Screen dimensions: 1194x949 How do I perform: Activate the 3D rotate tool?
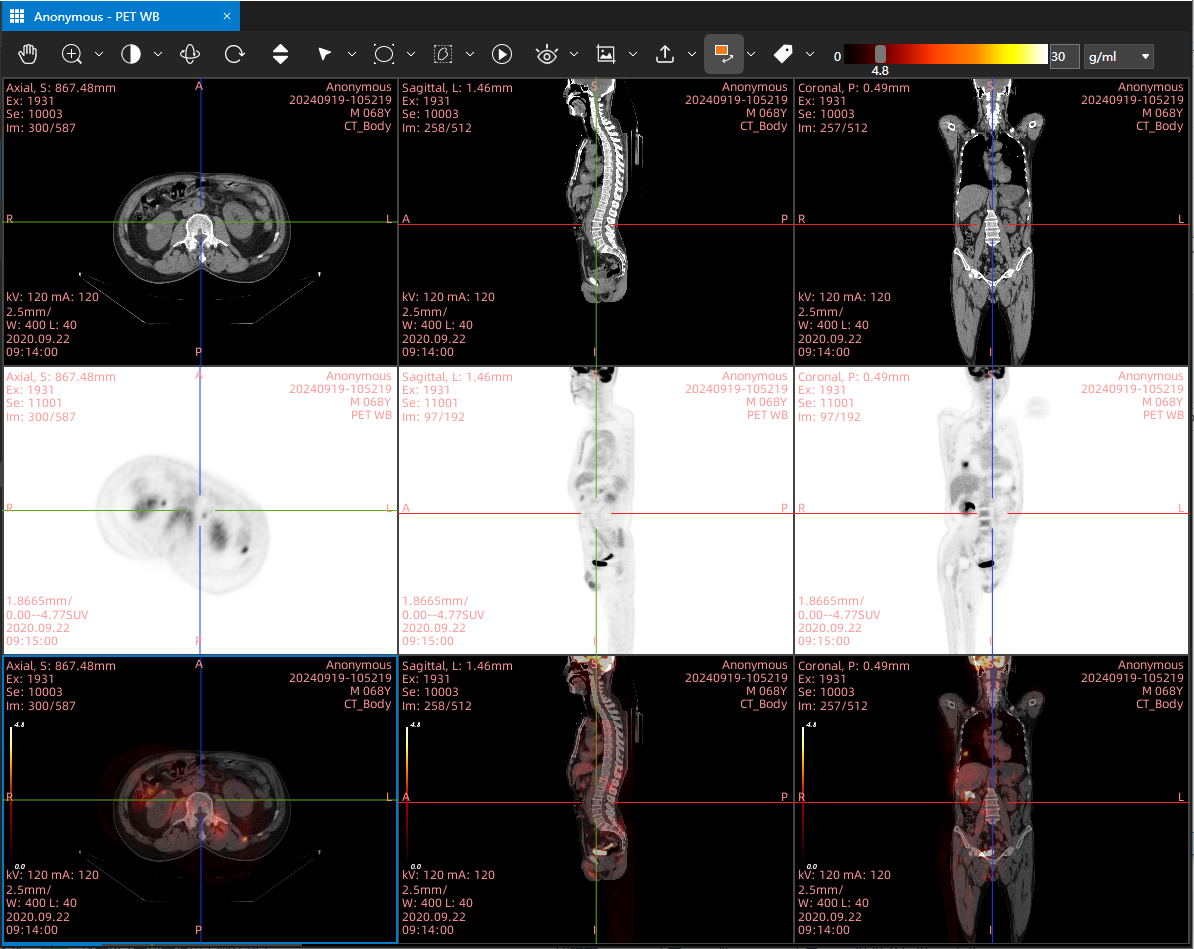click(190, 54)
